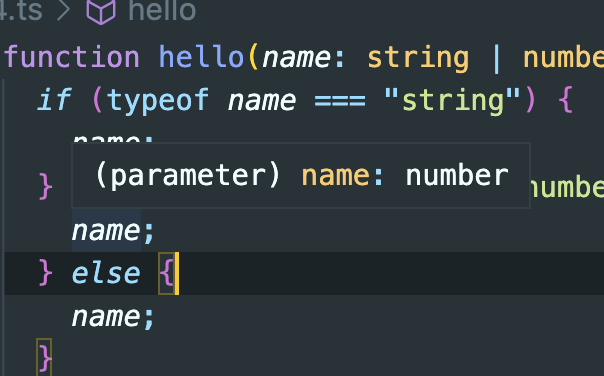Select the .ts file breadcrumb segment
604x376 pixels.
pyautogui.click(x=20, y=11)
